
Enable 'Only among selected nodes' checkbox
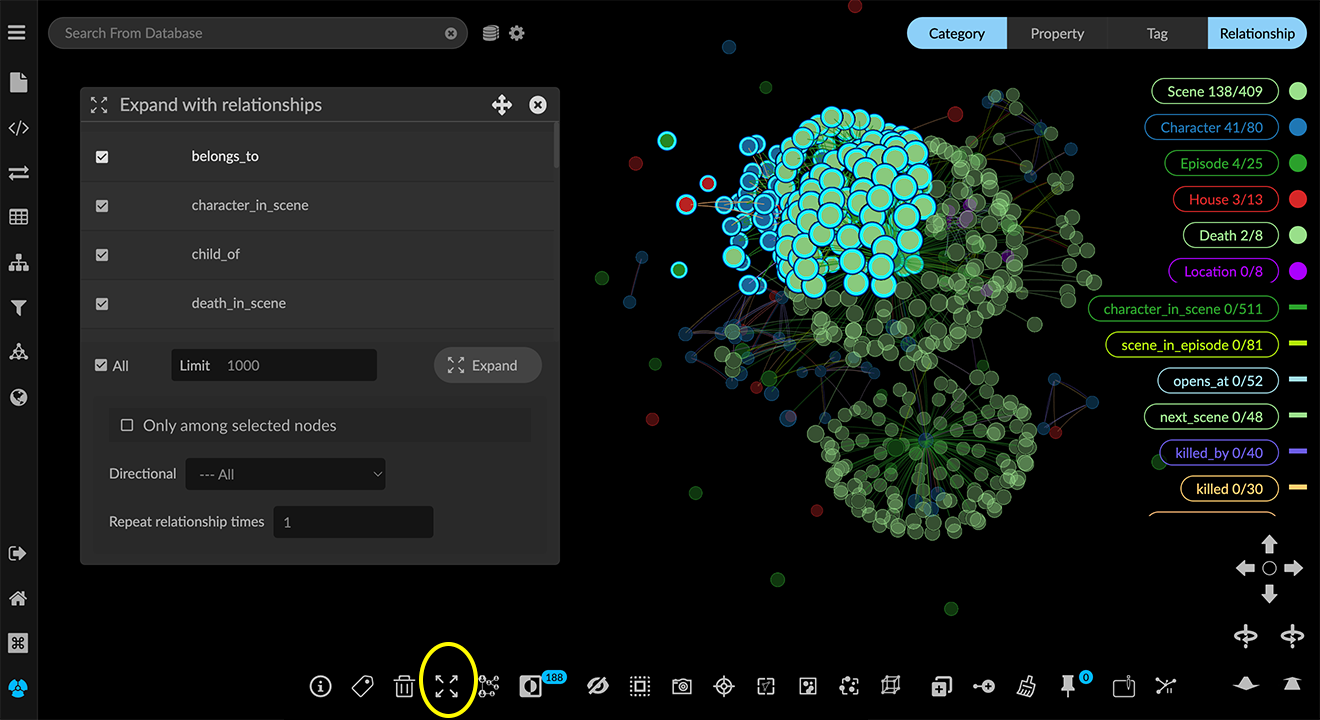coord(127,425)
